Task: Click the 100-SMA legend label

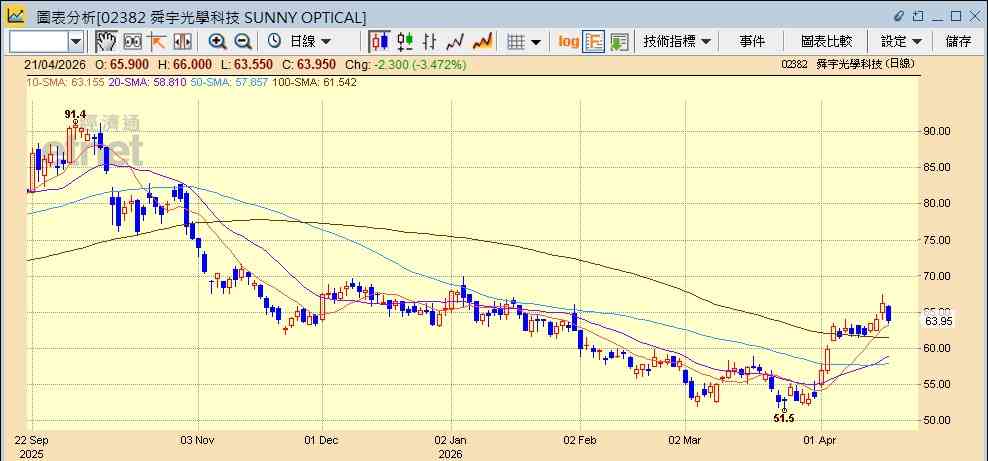Action: coord(314,83)
